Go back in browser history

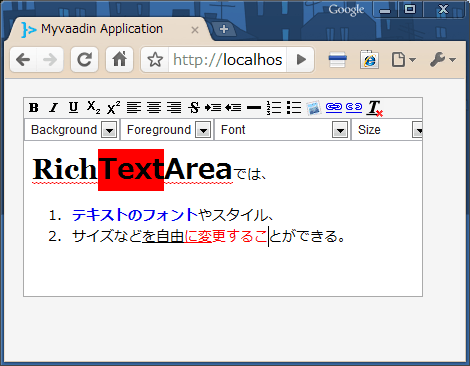(x=23, y=60)
